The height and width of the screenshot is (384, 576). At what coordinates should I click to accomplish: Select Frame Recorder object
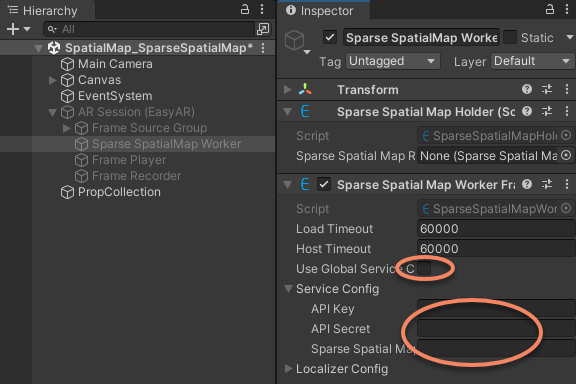point(136,176)
